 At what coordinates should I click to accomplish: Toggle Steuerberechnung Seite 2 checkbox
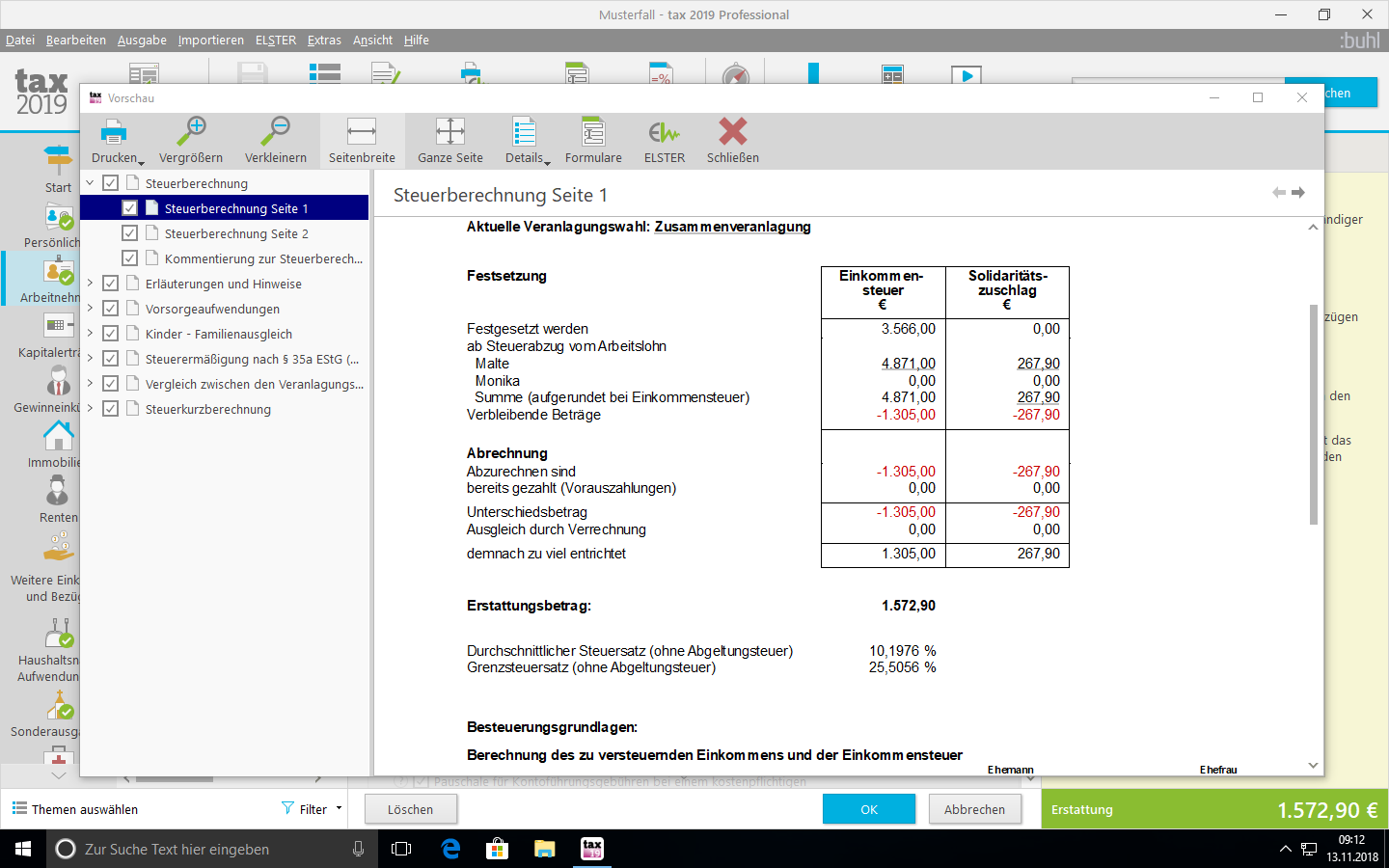point(130,233)
